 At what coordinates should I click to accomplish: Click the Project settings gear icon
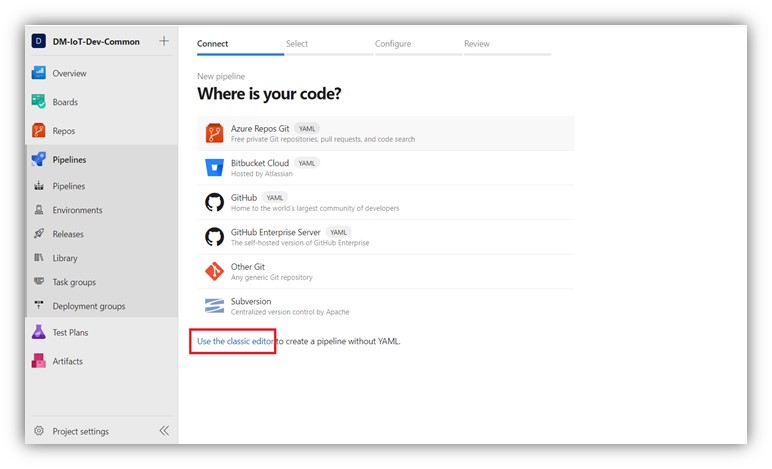(39, 431)
